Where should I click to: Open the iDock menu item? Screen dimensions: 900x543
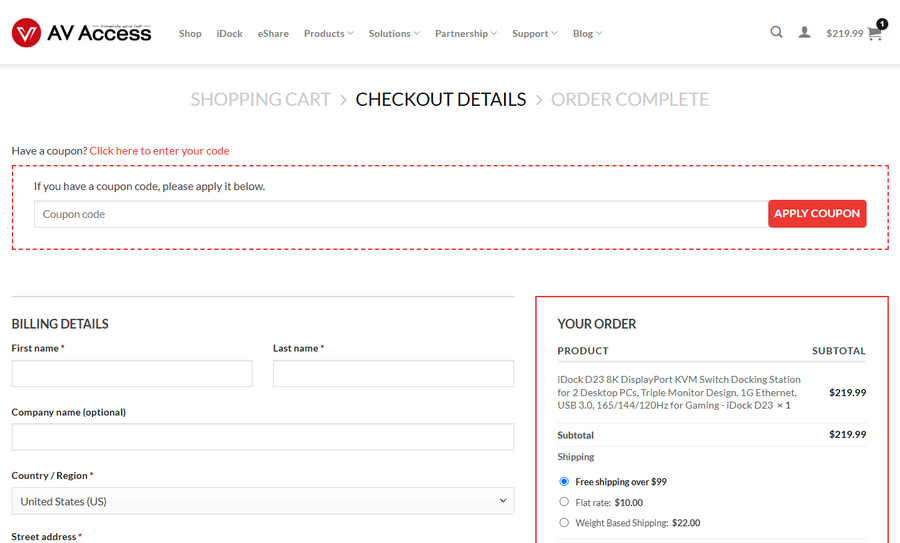(x=229, y=33)
